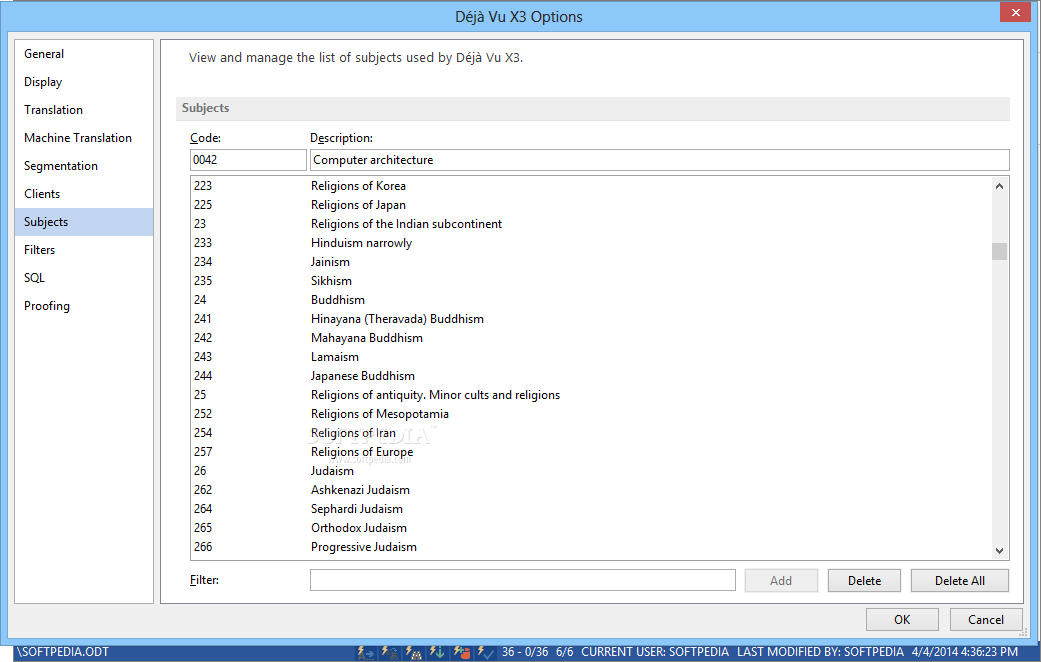Focus the Filter text box
The height and width of the screenshot is (662, 1041).
click(x=522, y=580)
